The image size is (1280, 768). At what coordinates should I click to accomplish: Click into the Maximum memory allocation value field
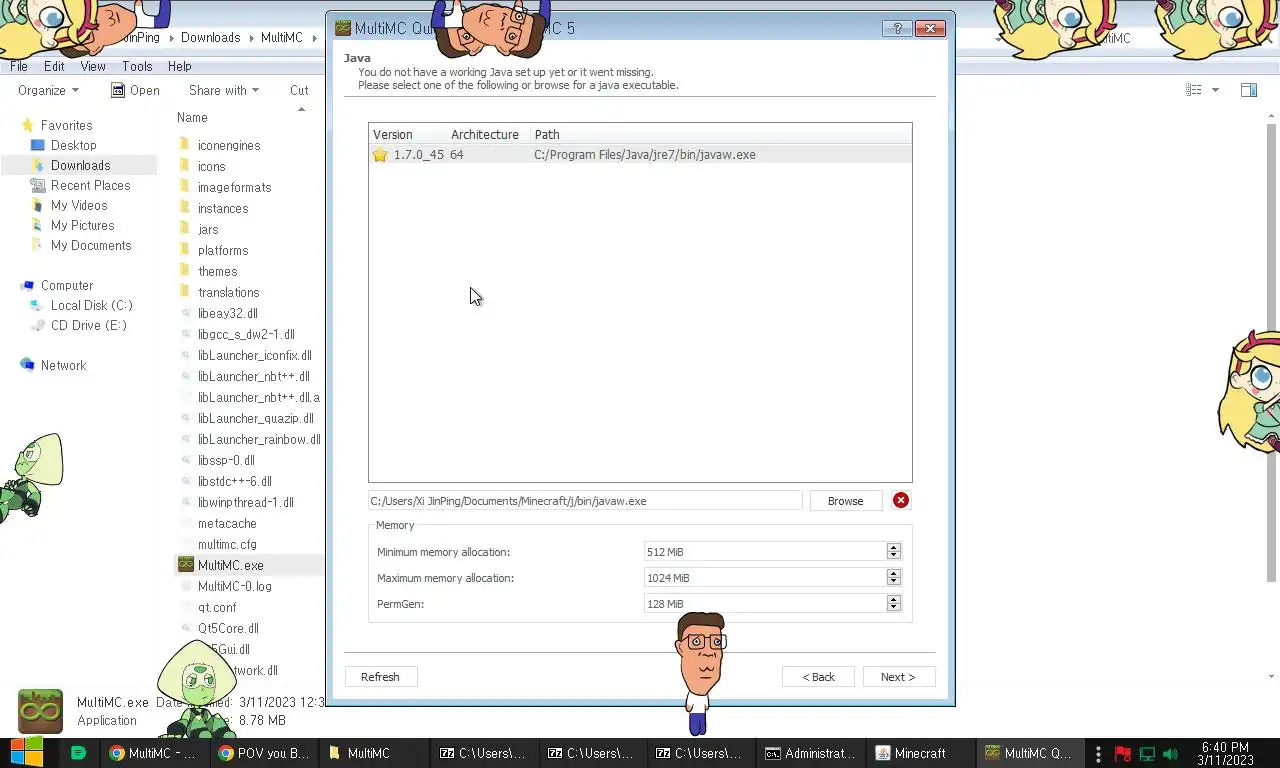point(765,578)
